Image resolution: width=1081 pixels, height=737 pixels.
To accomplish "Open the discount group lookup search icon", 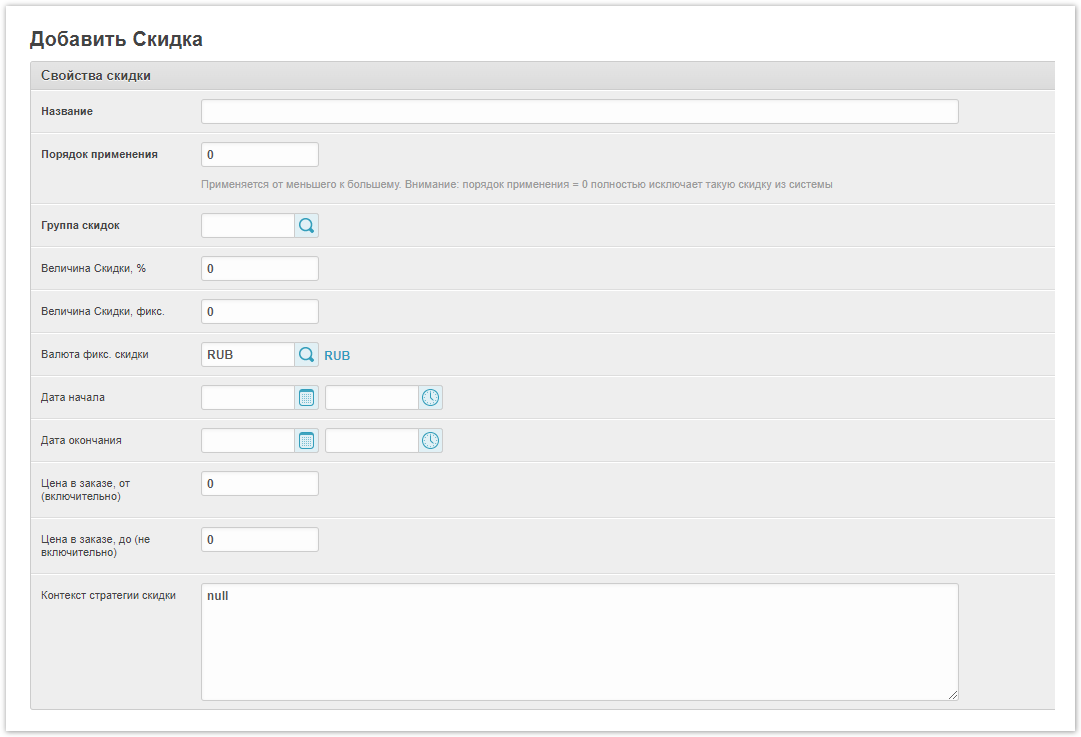I will point(306,226).
